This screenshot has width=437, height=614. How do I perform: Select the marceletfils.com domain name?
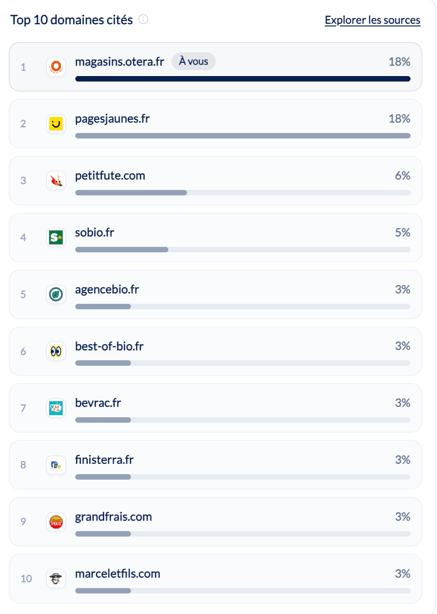tap(117, 574)
